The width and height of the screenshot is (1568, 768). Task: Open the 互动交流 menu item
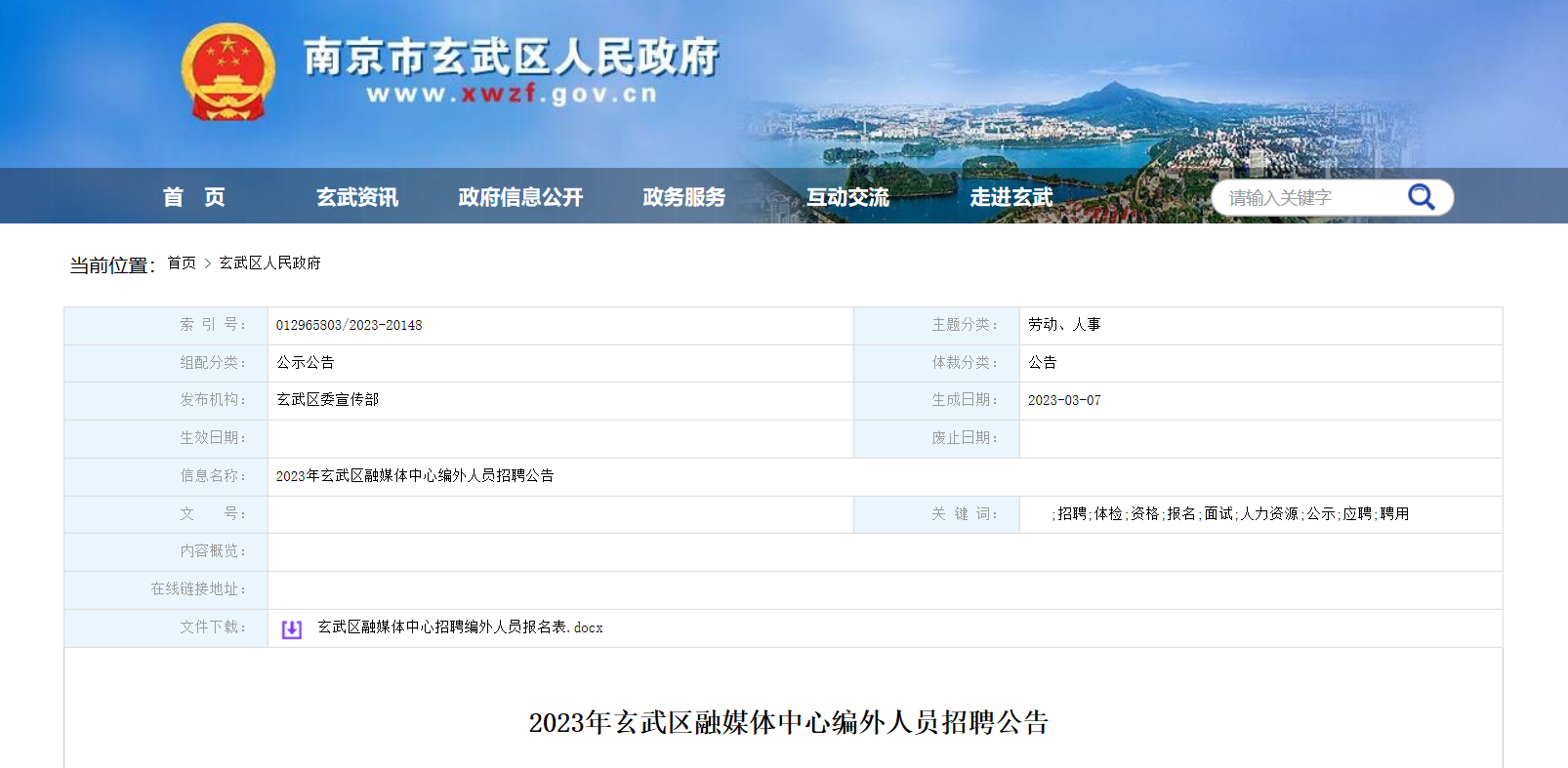847,197
